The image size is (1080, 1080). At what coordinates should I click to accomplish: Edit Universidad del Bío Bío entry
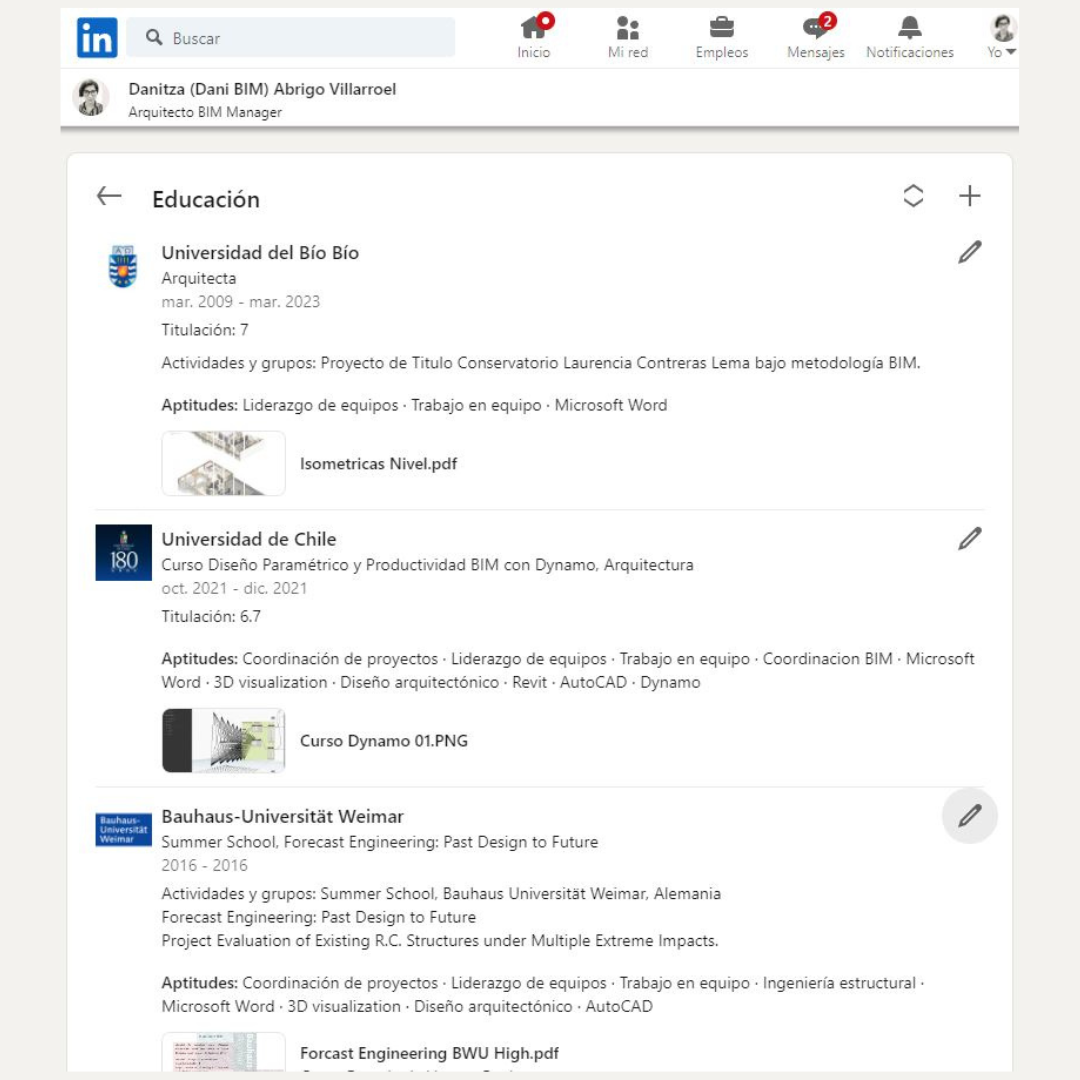coord(969,253)
